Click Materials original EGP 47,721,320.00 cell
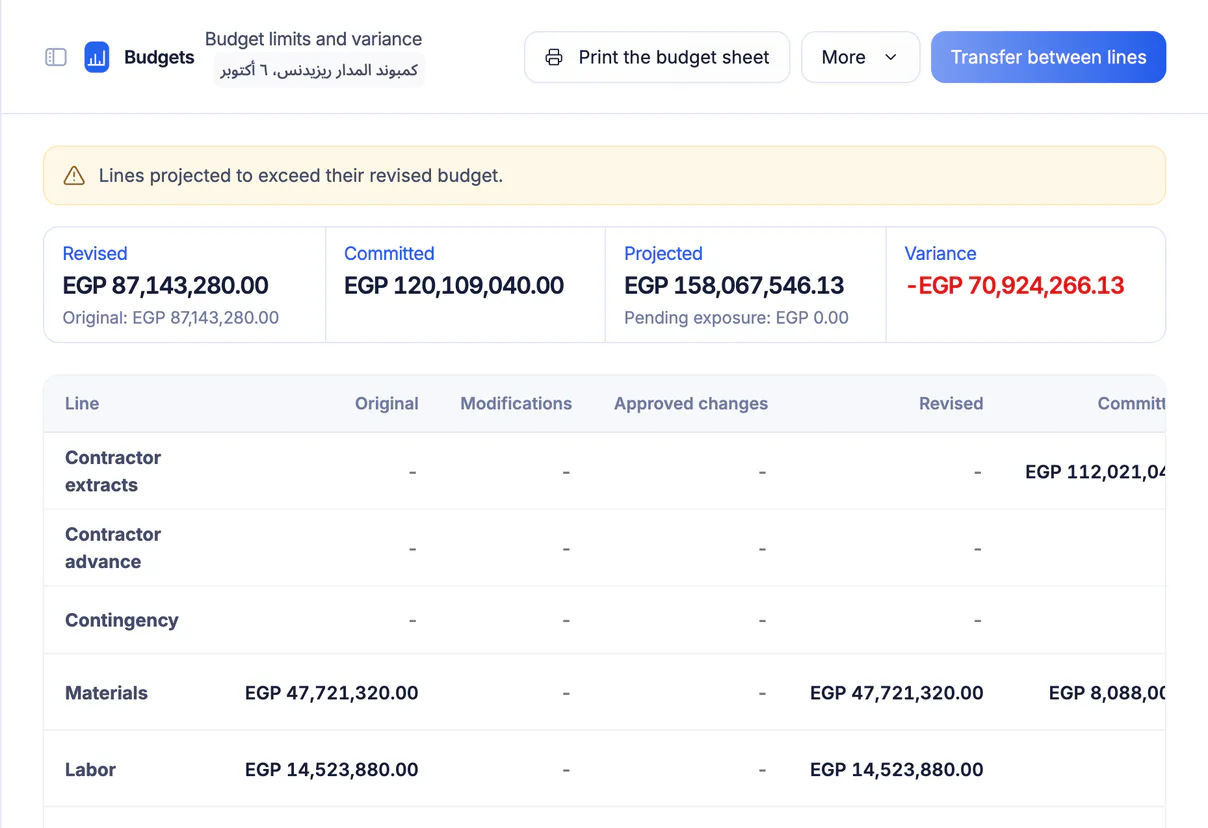The width and height of the screenshot is (1208, 828). tap(331, 693)
